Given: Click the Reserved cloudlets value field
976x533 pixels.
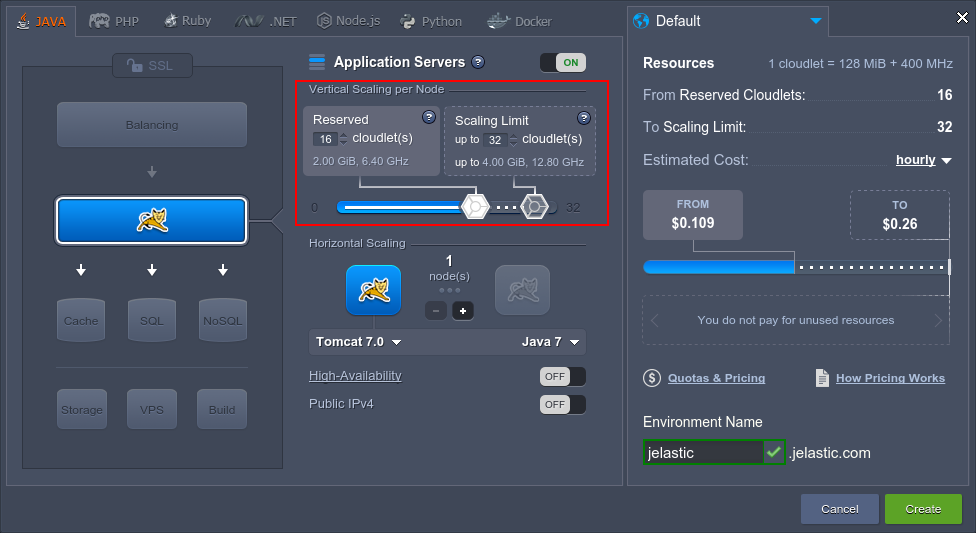Looking at the screenshot, I should [325, 139].
